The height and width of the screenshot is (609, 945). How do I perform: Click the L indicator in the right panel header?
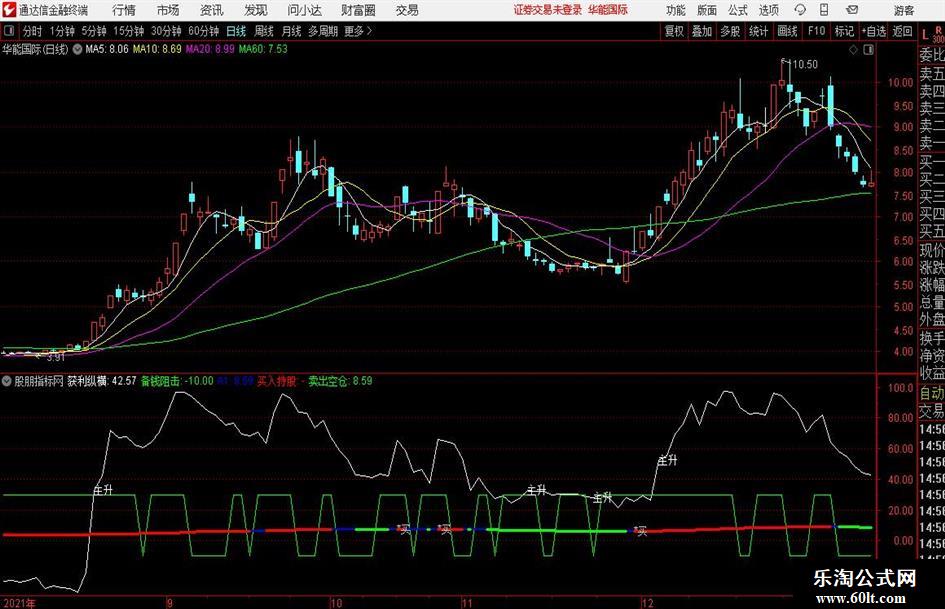(925, 35)
